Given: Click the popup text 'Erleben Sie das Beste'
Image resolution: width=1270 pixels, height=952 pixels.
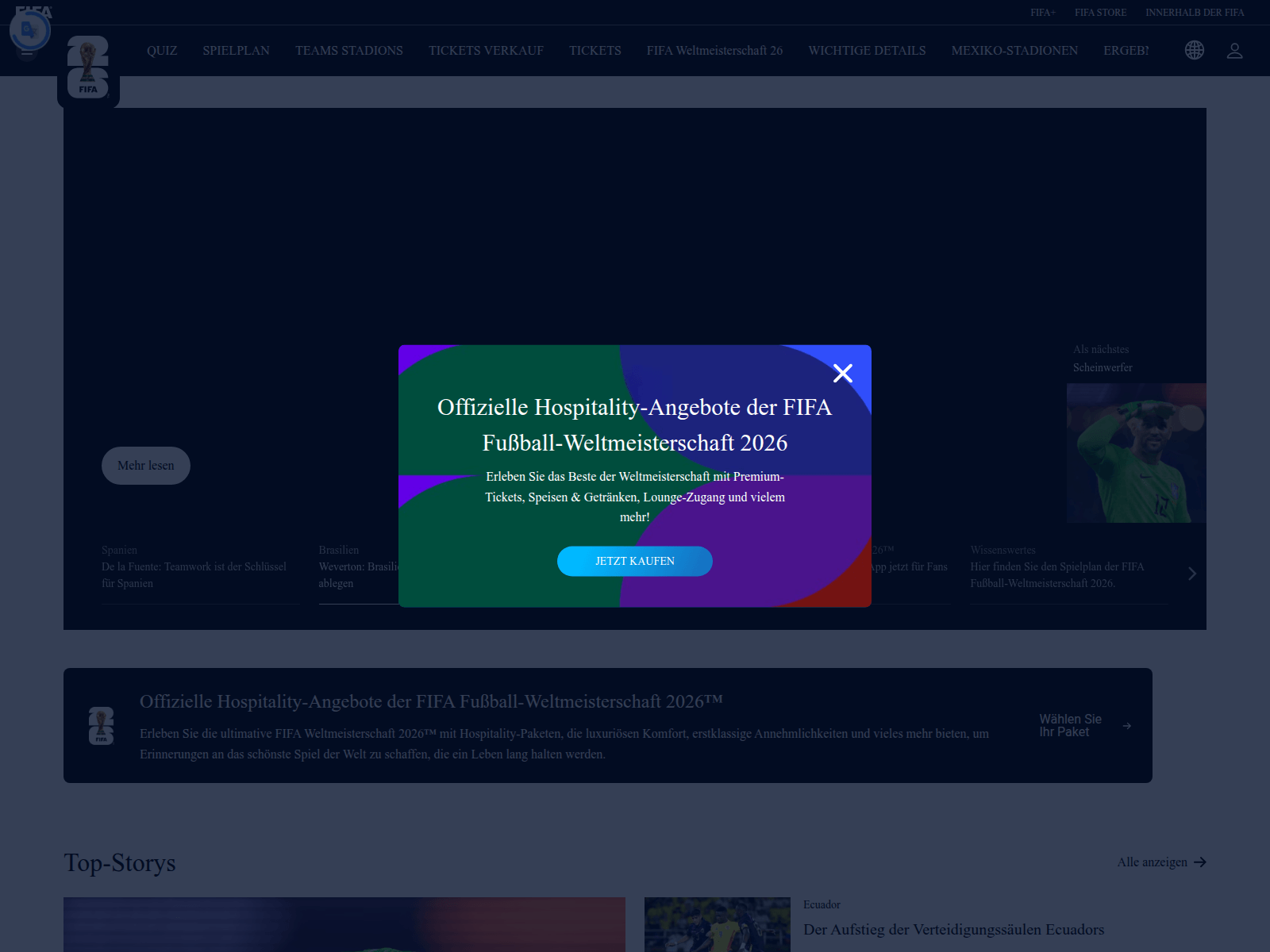Looking at the screenshot, I should click(635, 497).
